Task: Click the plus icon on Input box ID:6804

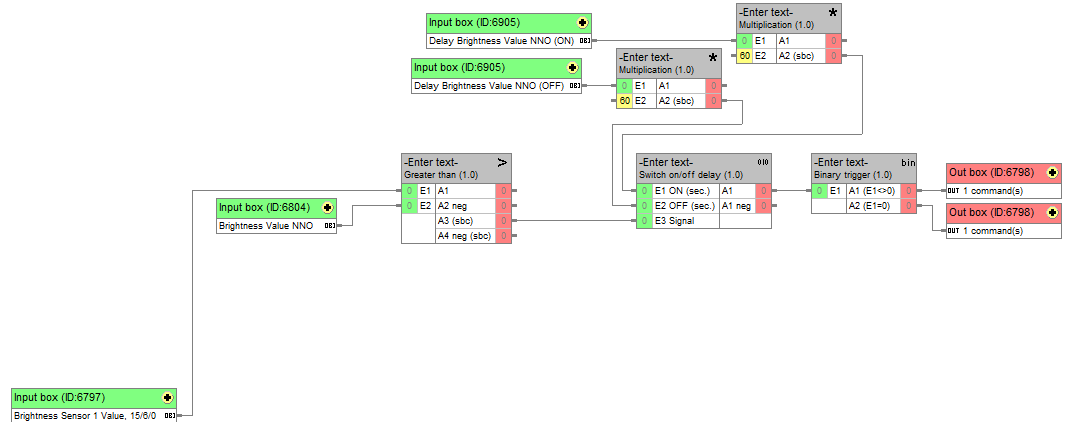Action: pyautogui.click(x=328, y=208)
